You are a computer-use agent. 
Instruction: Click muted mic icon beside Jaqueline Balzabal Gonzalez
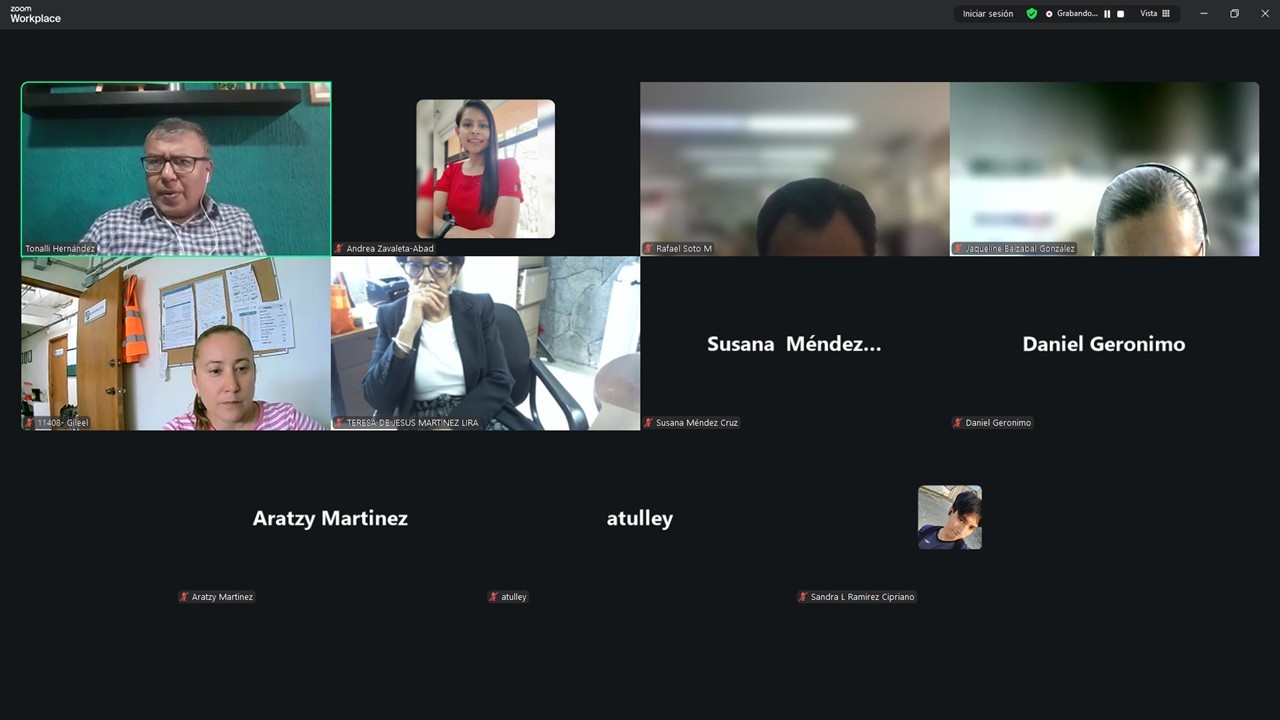[x=958, y=249]
